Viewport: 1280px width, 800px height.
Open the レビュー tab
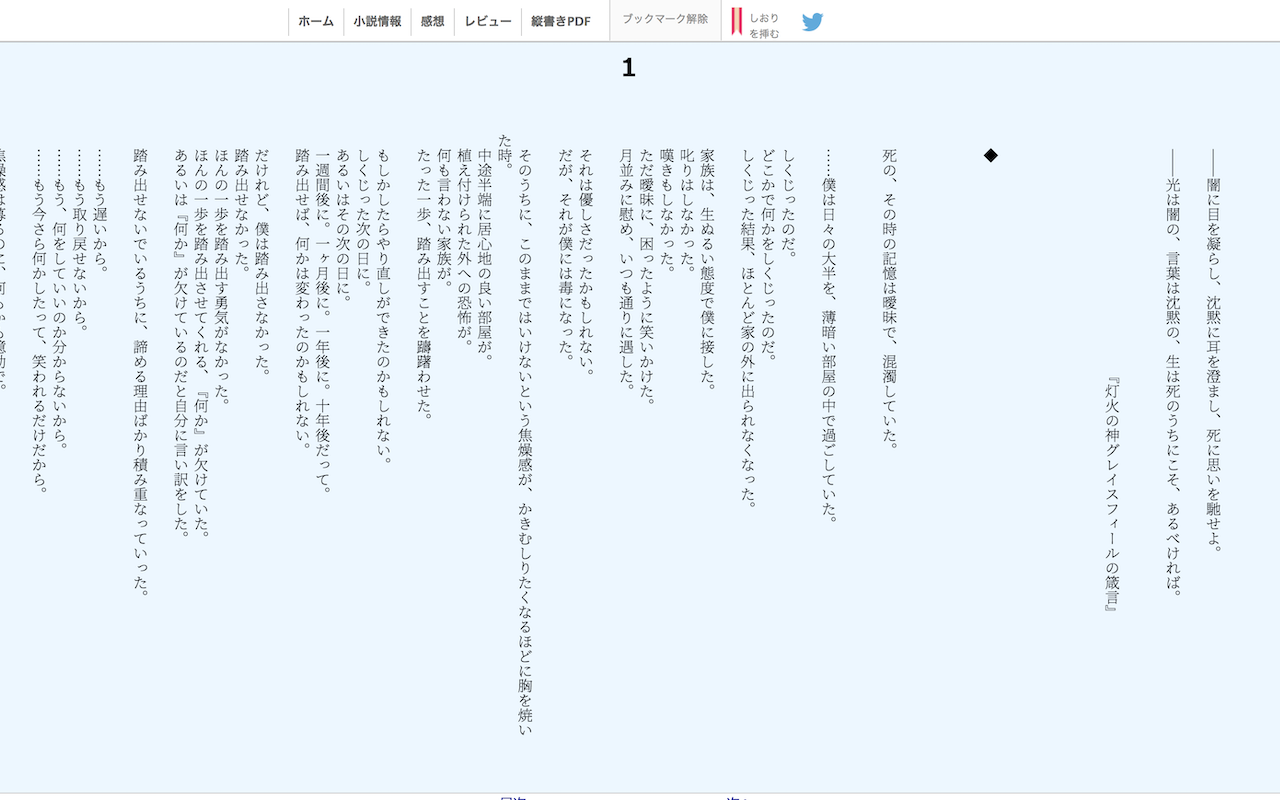pyautogui.click(x=488, y=21)
